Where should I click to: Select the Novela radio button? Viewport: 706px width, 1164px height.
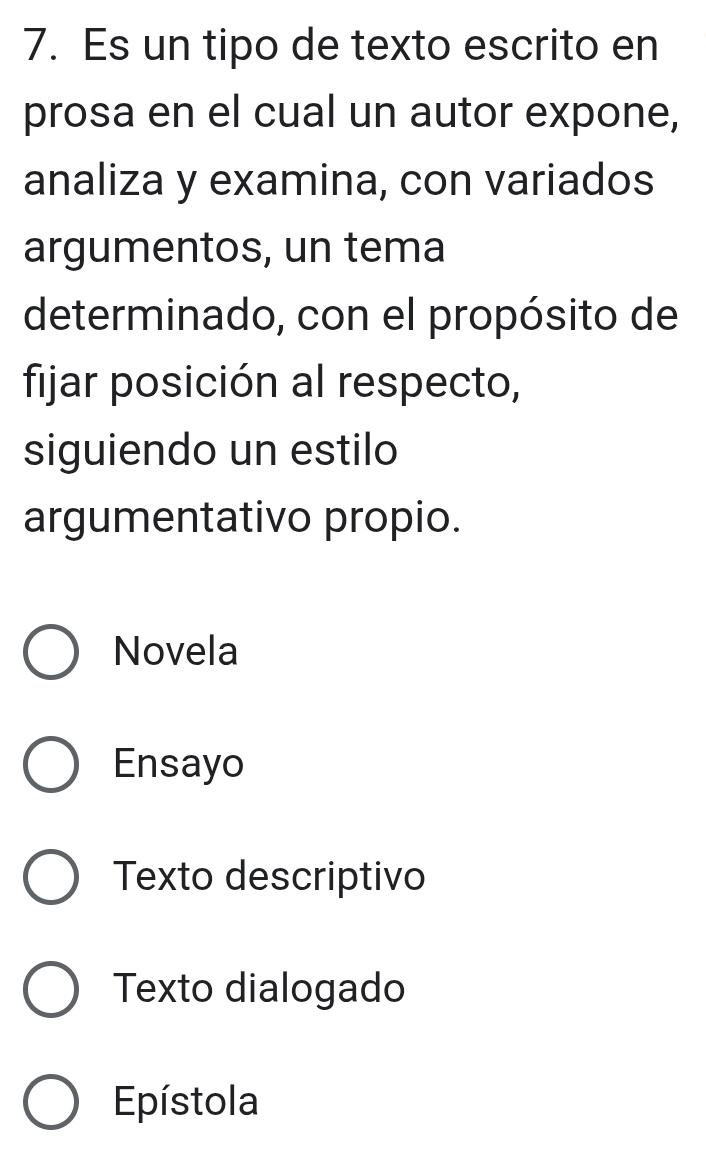pyautogui.click(x=50, y=653)
